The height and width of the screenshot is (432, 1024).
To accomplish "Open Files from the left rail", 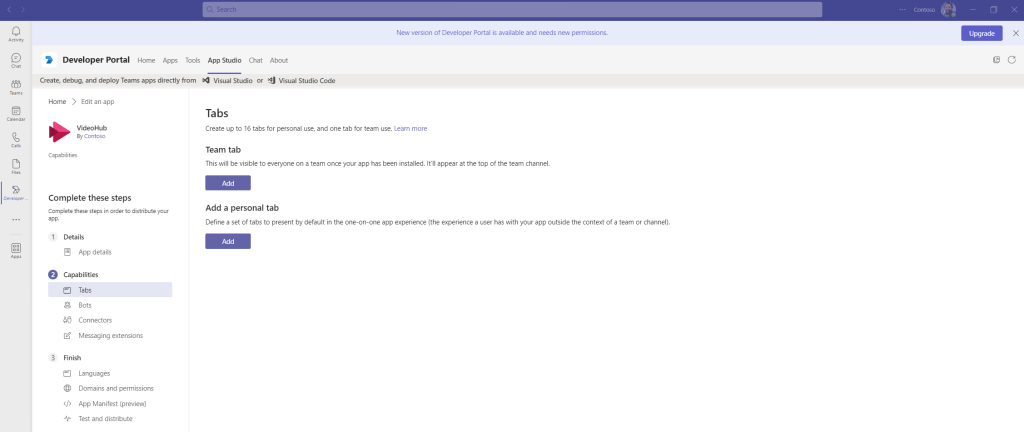I will point(15,165).
